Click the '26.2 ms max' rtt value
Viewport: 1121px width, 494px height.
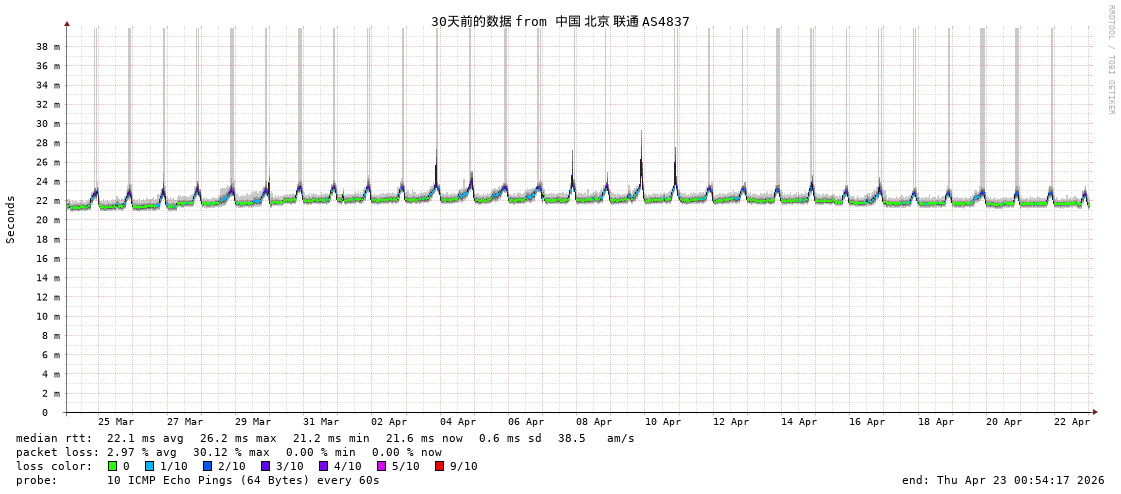238,438
